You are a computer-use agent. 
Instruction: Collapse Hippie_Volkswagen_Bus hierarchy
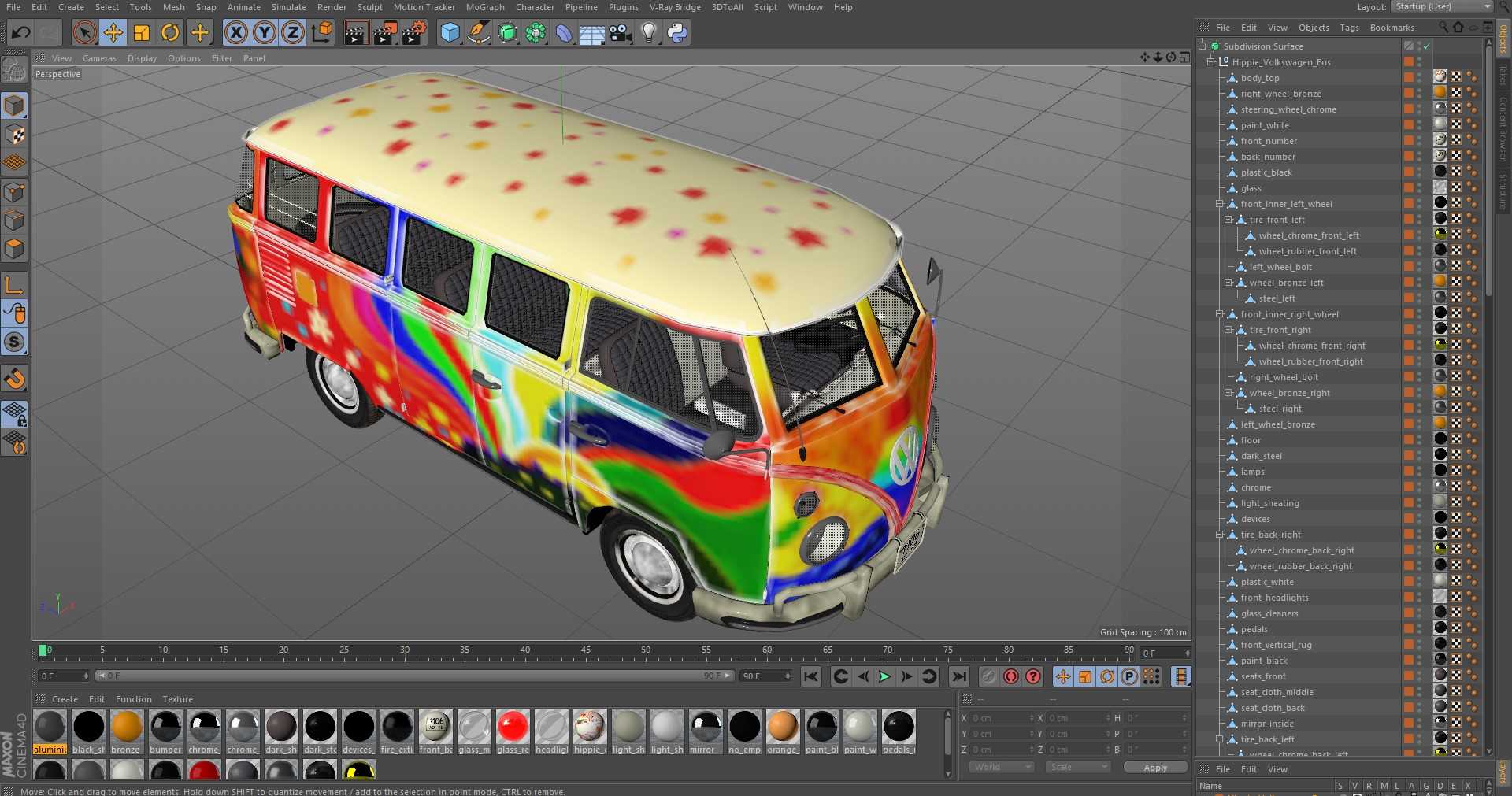pos(1211,62)
